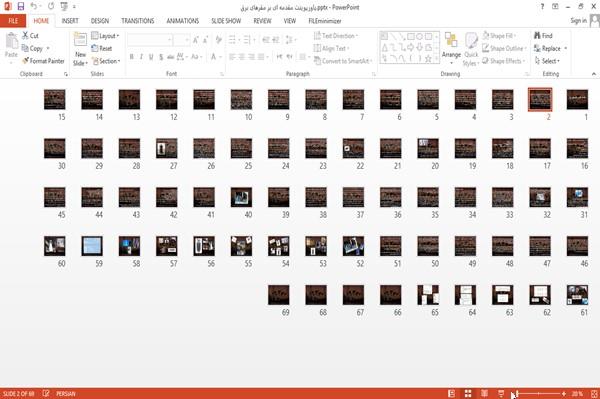Viewport: 600px width, 399px height.
Task: Open PowerPoint Help question mark
Action: pos(542,7)
